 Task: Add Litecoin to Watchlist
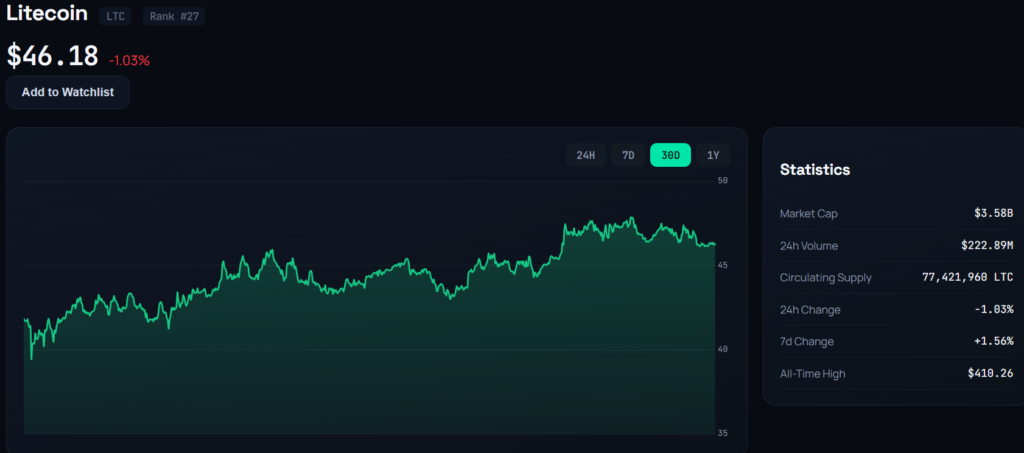point(68,92)
